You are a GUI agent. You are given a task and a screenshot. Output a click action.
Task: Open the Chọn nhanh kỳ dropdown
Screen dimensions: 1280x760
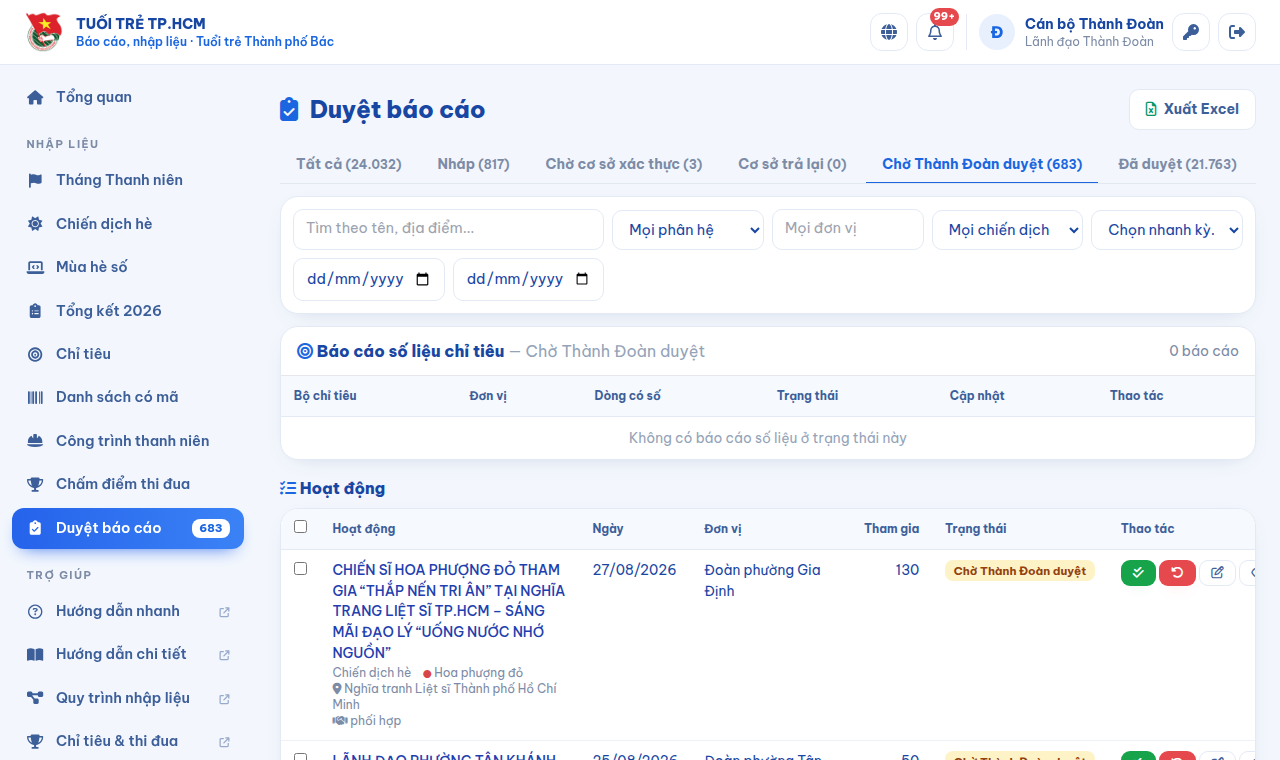click(x=1167, y=230)
